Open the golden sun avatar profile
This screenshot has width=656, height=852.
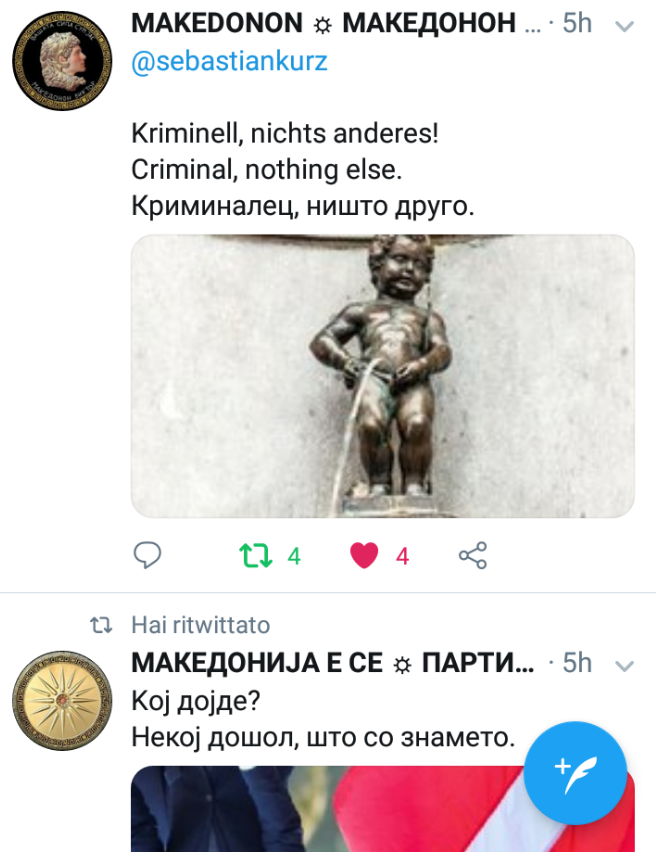pos(63,700)
